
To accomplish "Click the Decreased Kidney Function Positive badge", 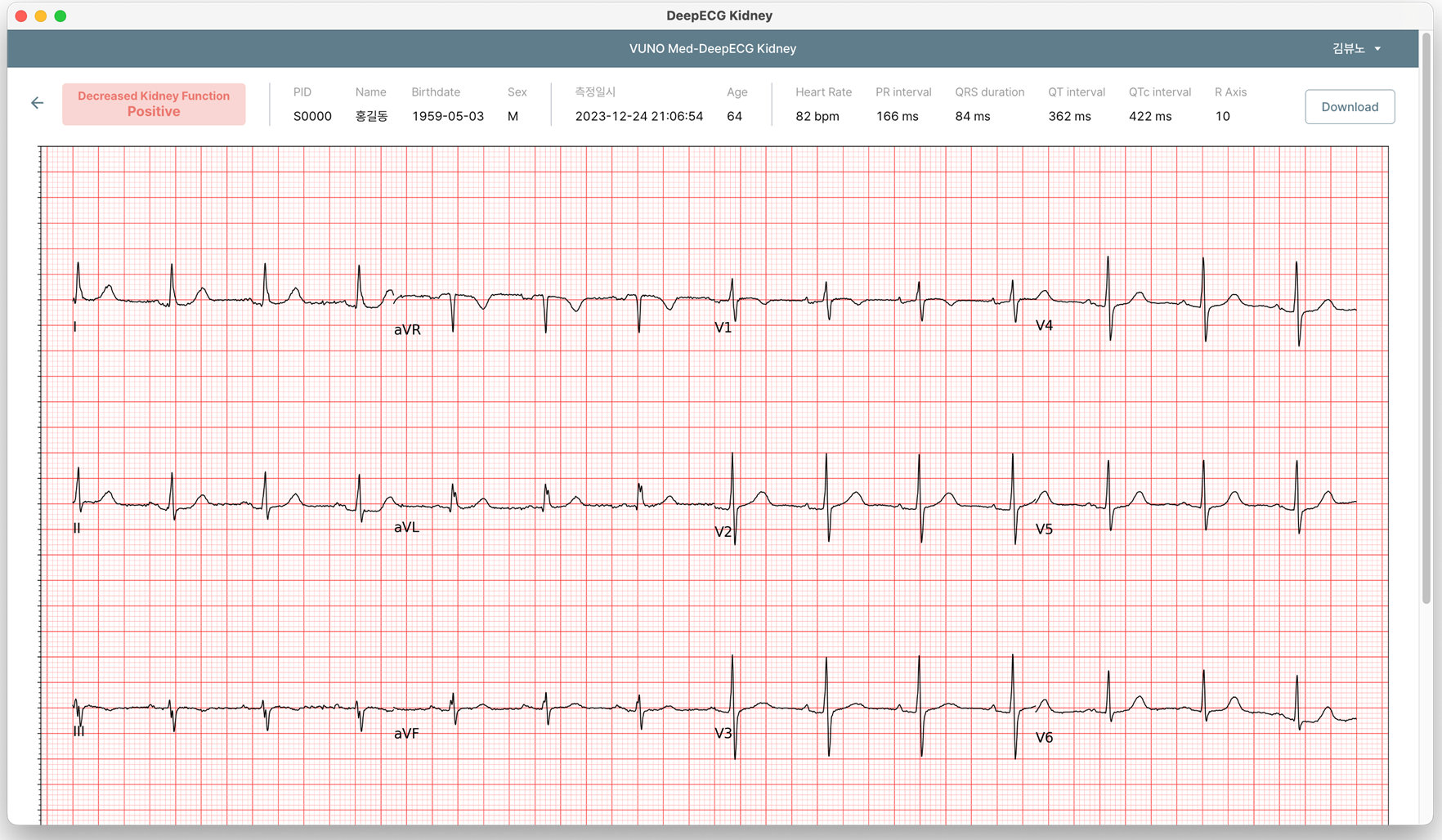I will coord(154,105).
